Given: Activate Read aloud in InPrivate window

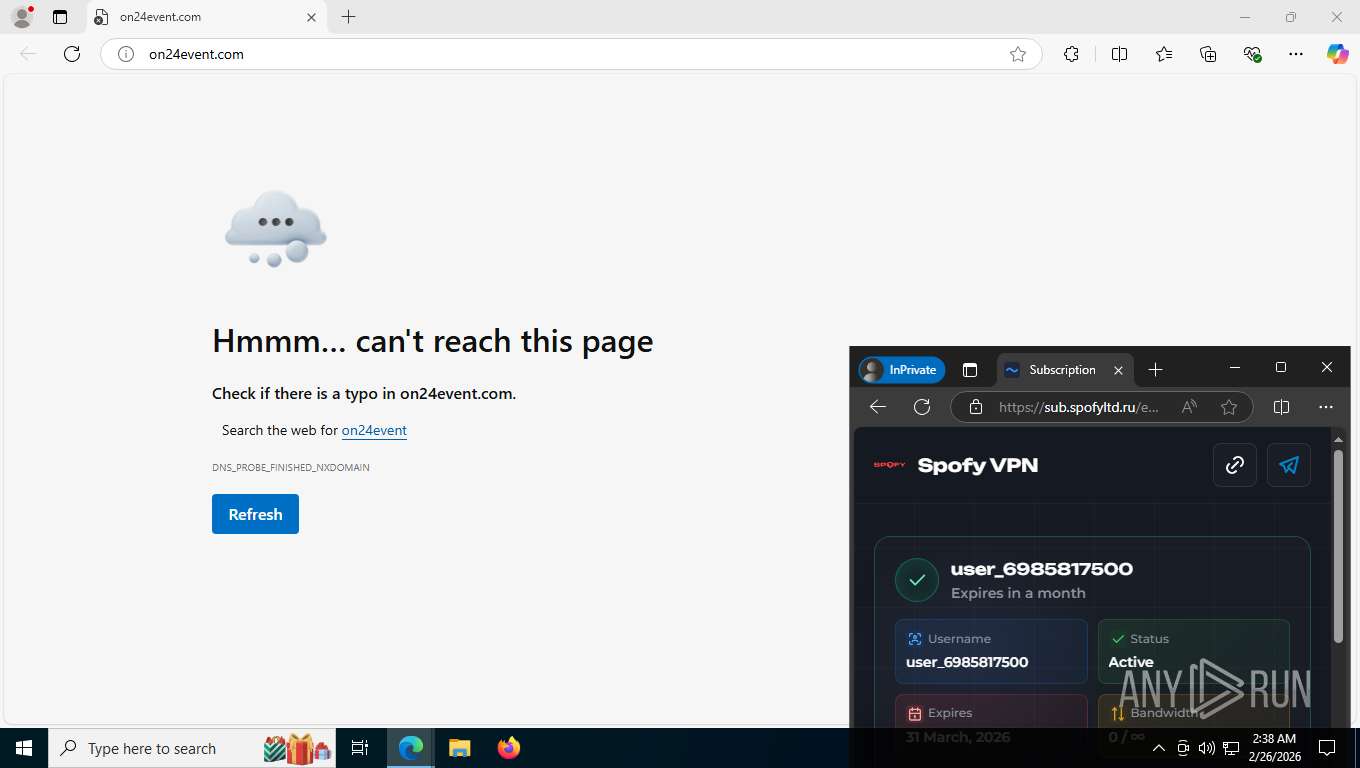Looking at the screenshot, I should pyautogui.click(x=1189, y=407).
